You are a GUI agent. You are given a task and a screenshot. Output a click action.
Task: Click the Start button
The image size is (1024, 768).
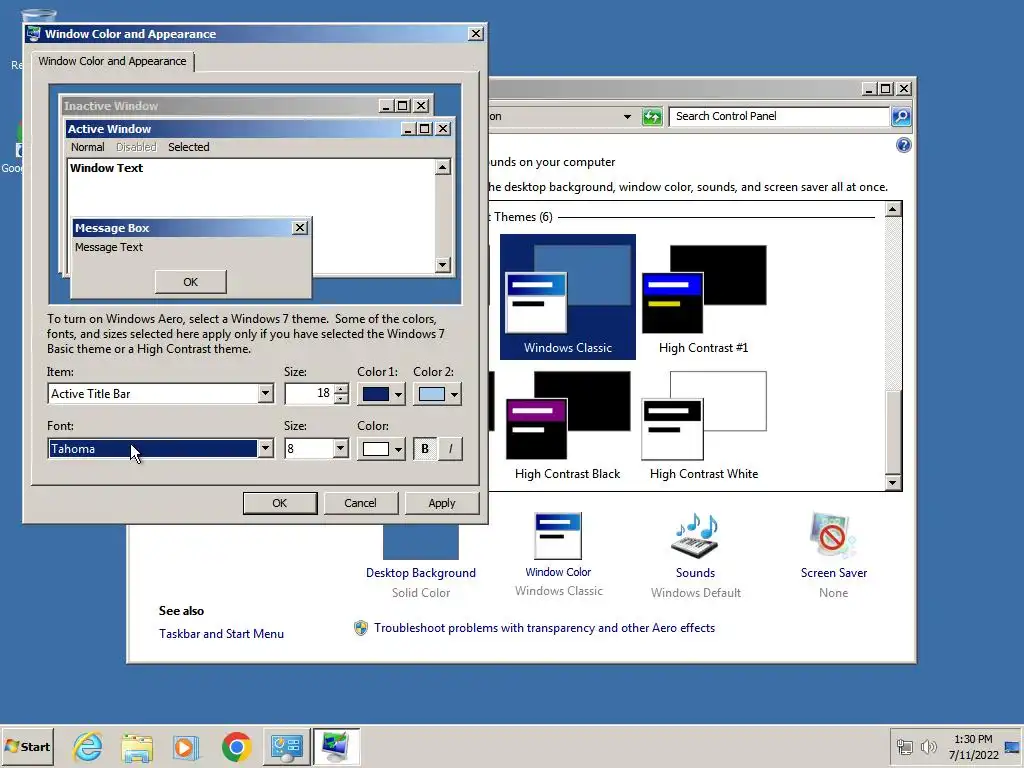pos(27,746)
